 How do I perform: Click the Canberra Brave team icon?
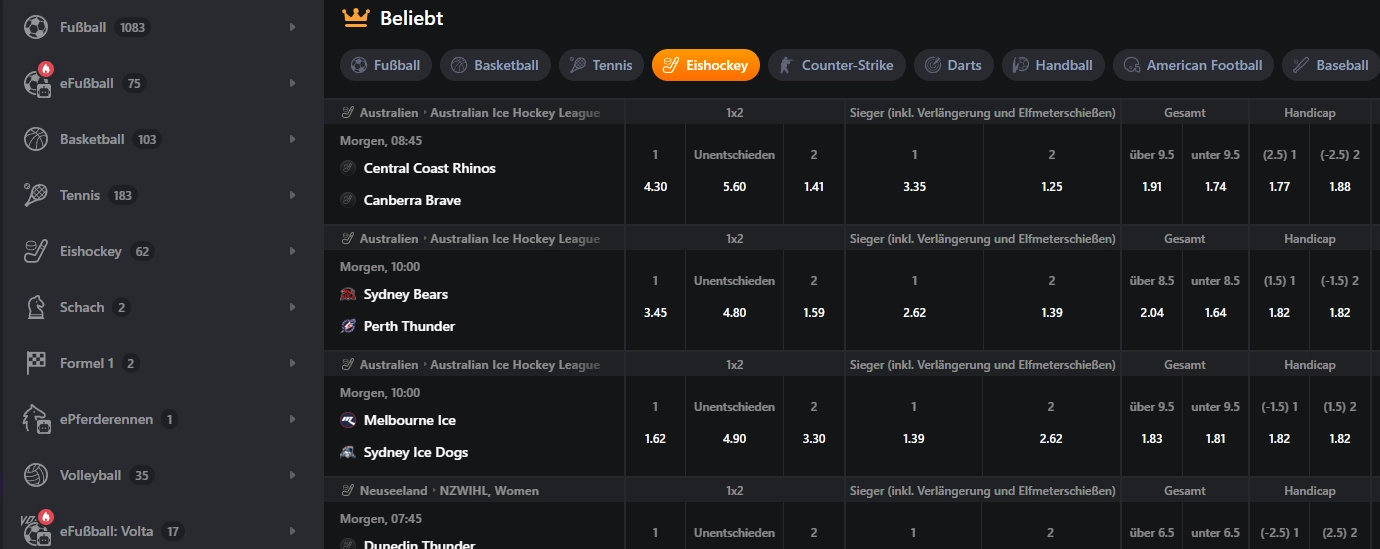348,200
